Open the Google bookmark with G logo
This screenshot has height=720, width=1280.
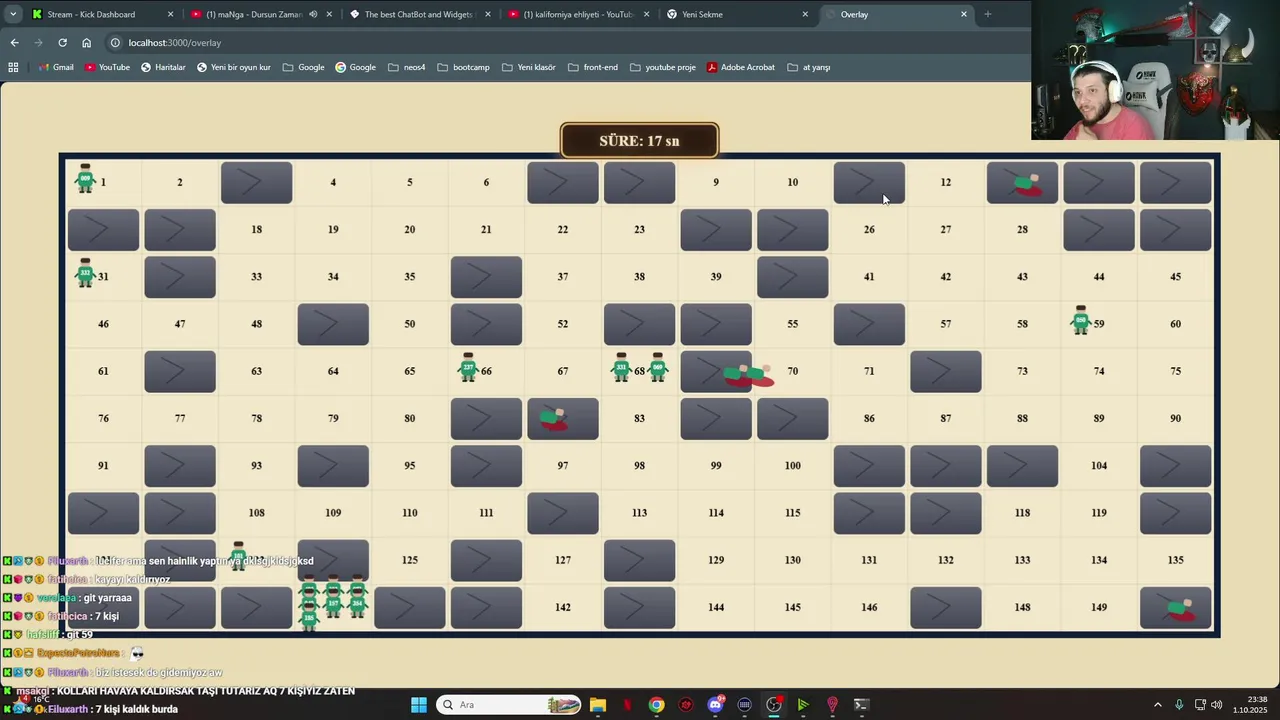355,67
